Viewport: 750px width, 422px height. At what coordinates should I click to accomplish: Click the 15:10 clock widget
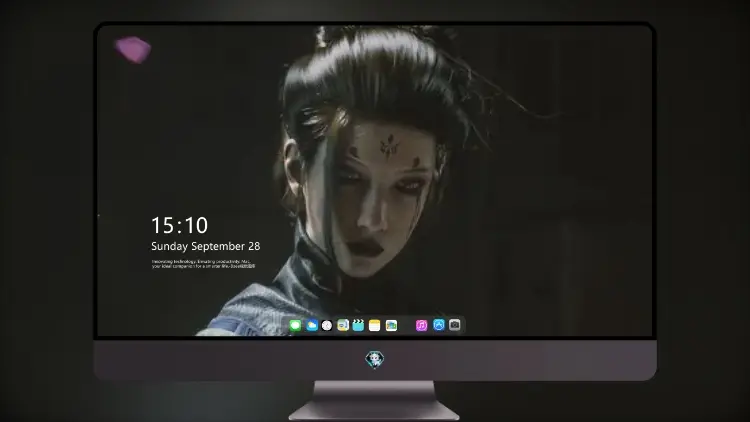179,225
